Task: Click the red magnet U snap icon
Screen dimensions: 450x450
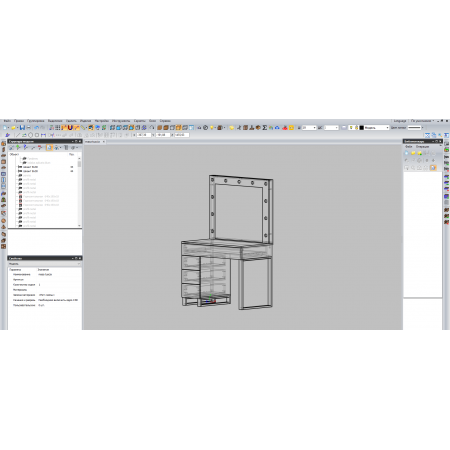Action: click(x=70, y=128)
